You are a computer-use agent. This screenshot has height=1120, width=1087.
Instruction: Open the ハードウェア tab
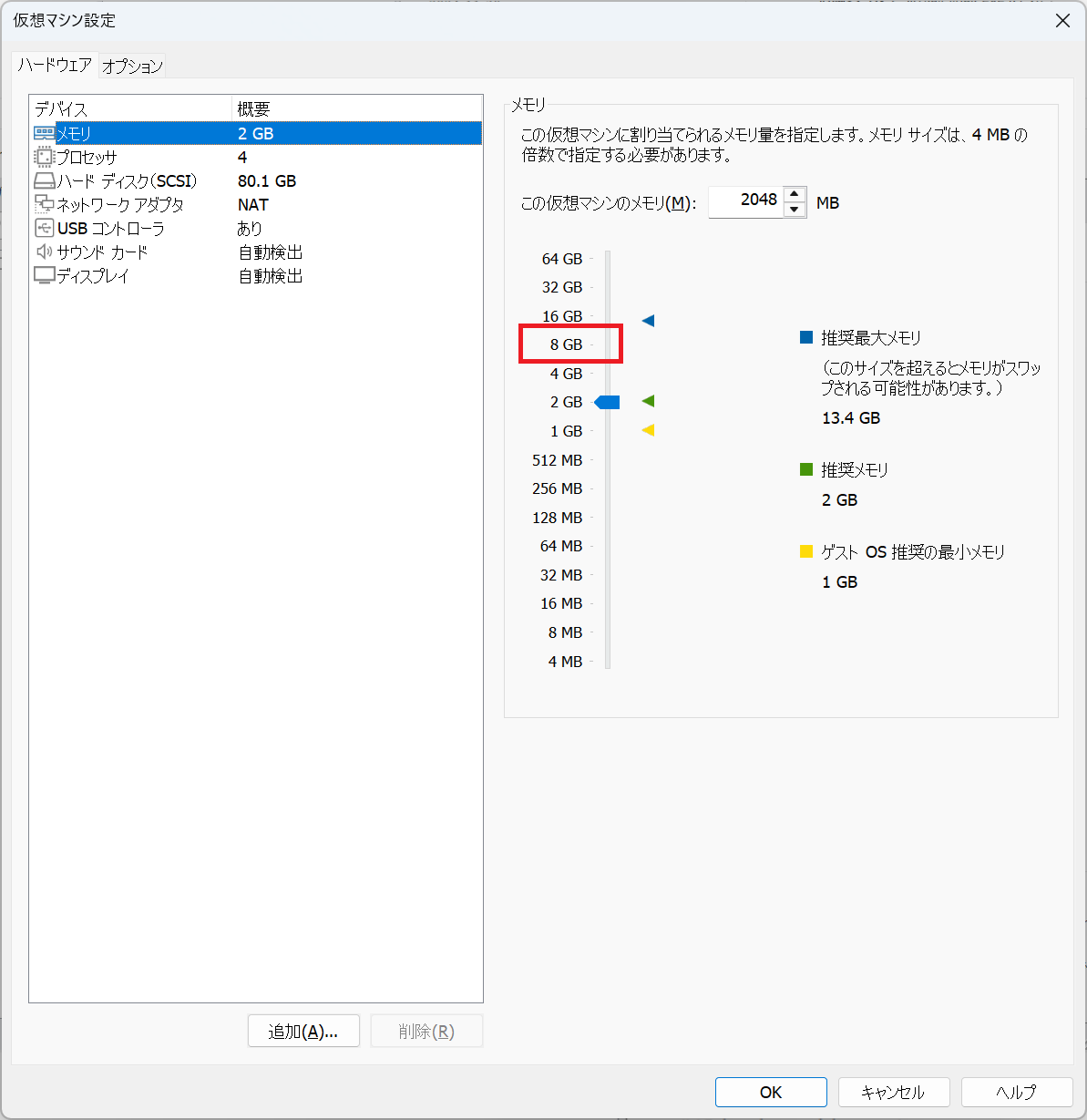(x=55, y=65)
